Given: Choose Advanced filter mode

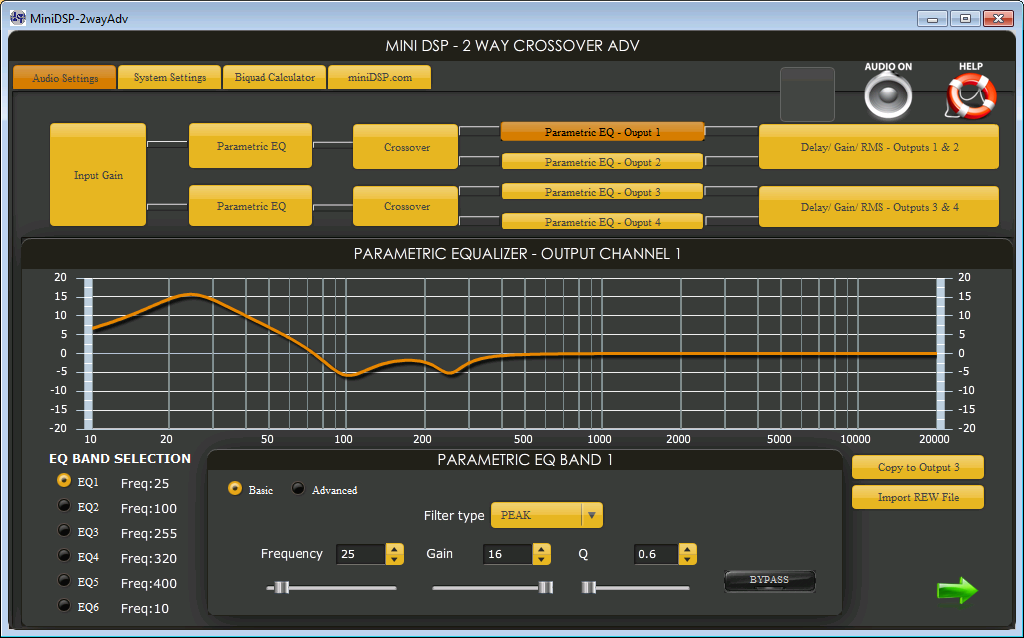Looking at the screenshot, I should point(298,488).
